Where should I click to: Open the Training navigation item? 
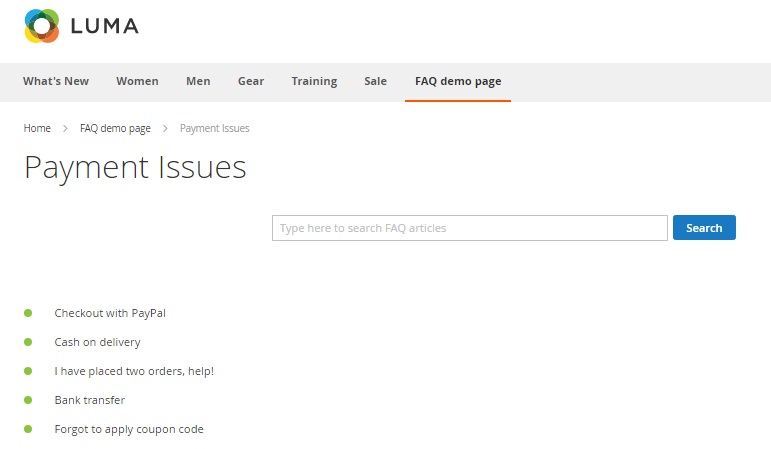314,82
